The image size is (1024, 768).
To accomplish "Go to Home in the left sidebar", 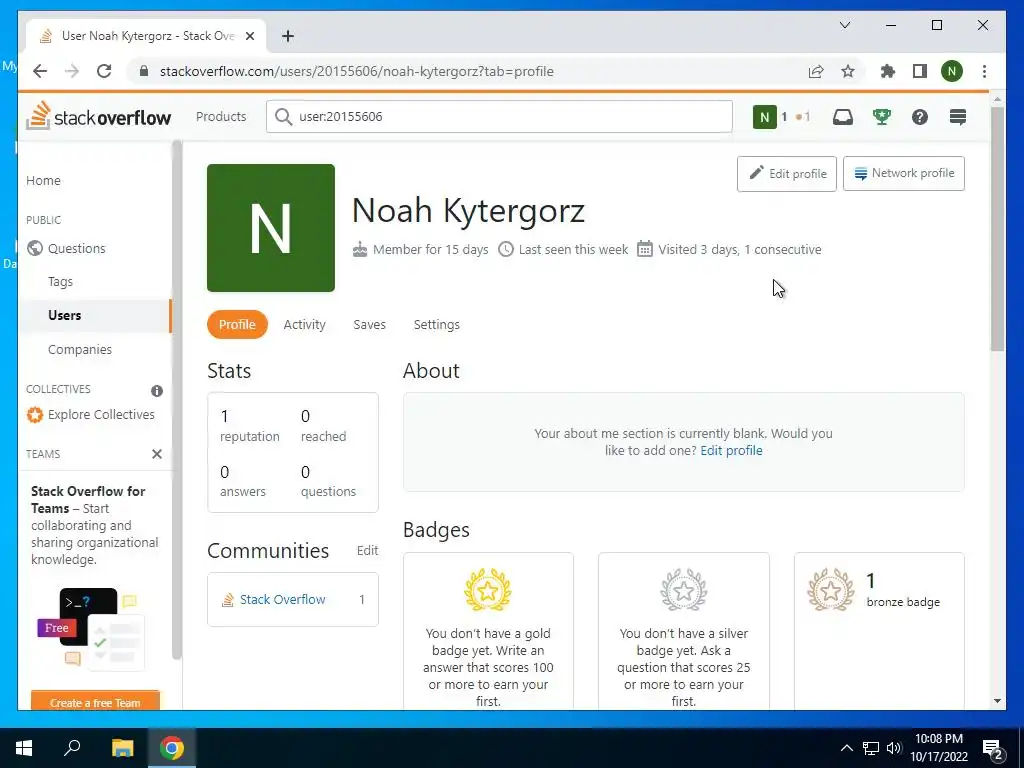I will click(x=44, y=180).
